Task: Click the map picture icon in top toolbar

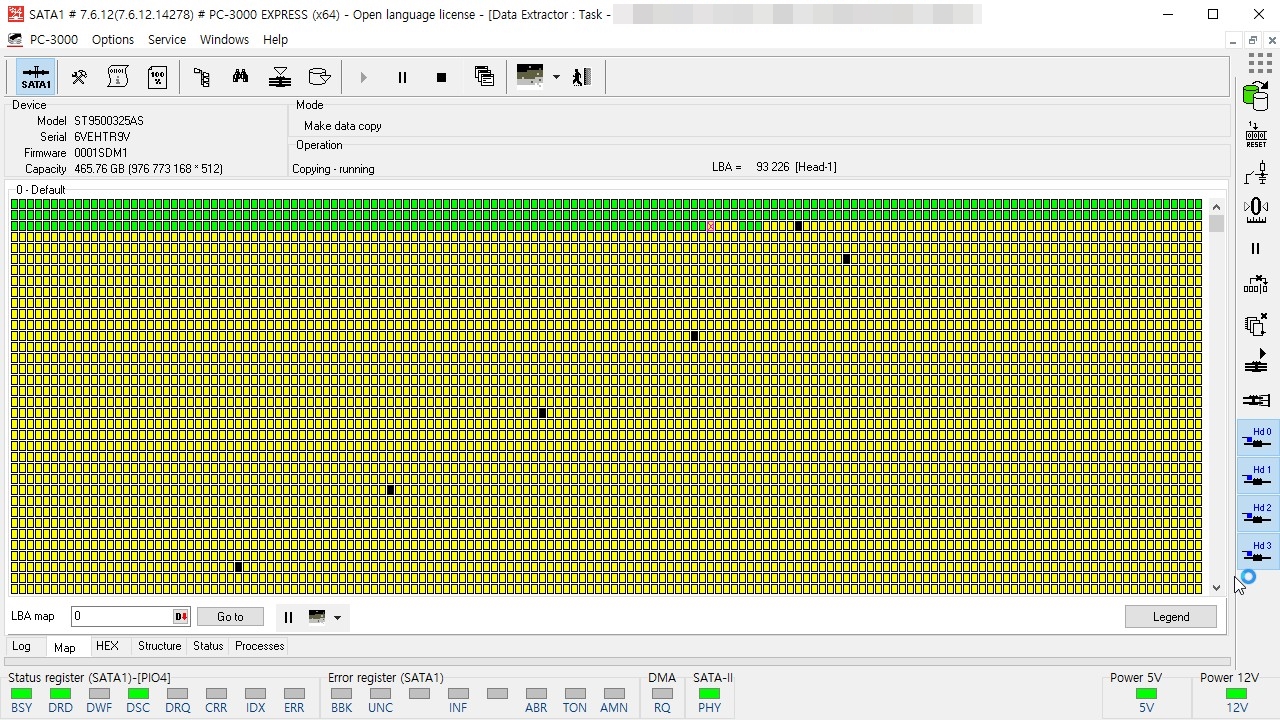Action: tap(530, 76)
